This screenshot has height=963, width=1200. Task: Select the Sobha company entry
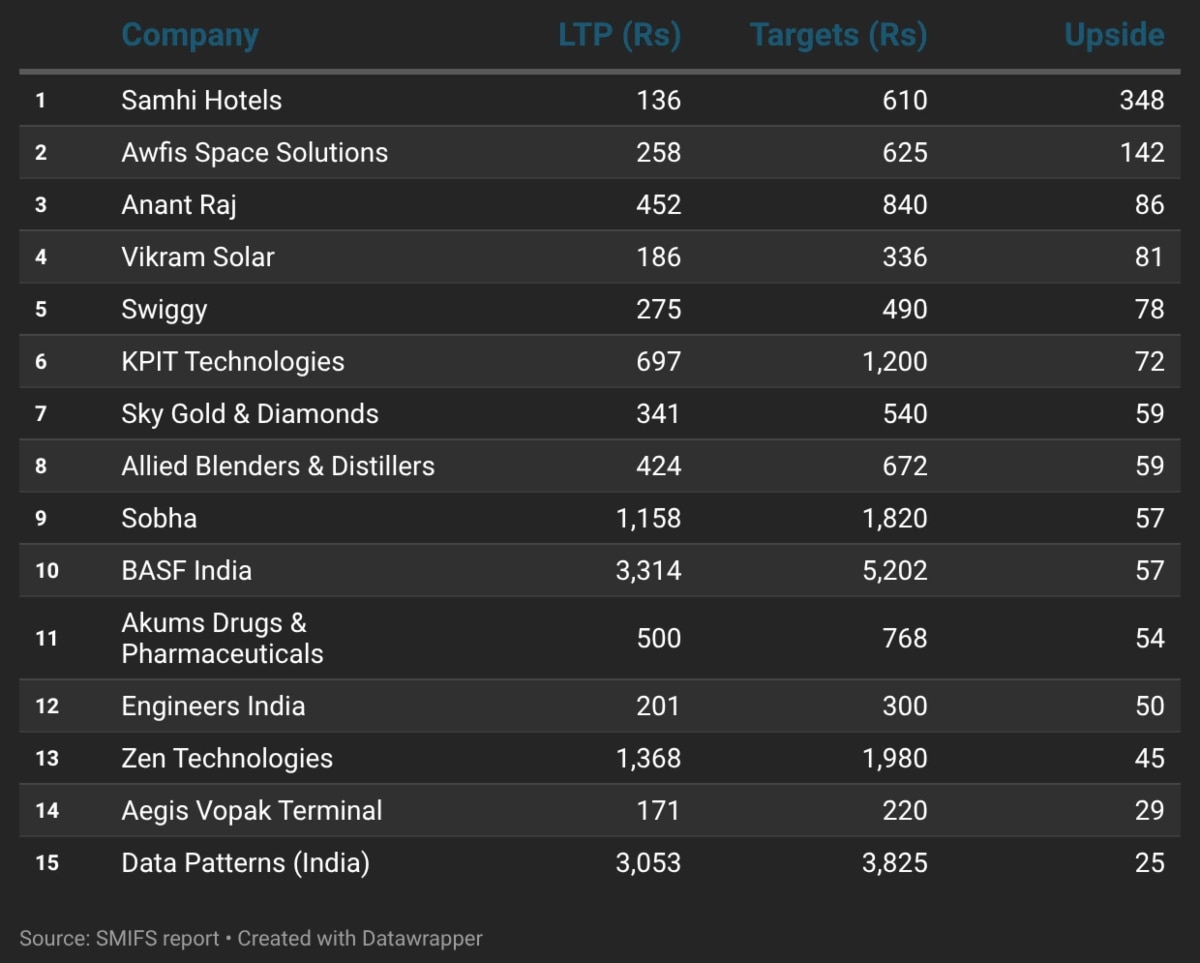(x=159, y=518)
